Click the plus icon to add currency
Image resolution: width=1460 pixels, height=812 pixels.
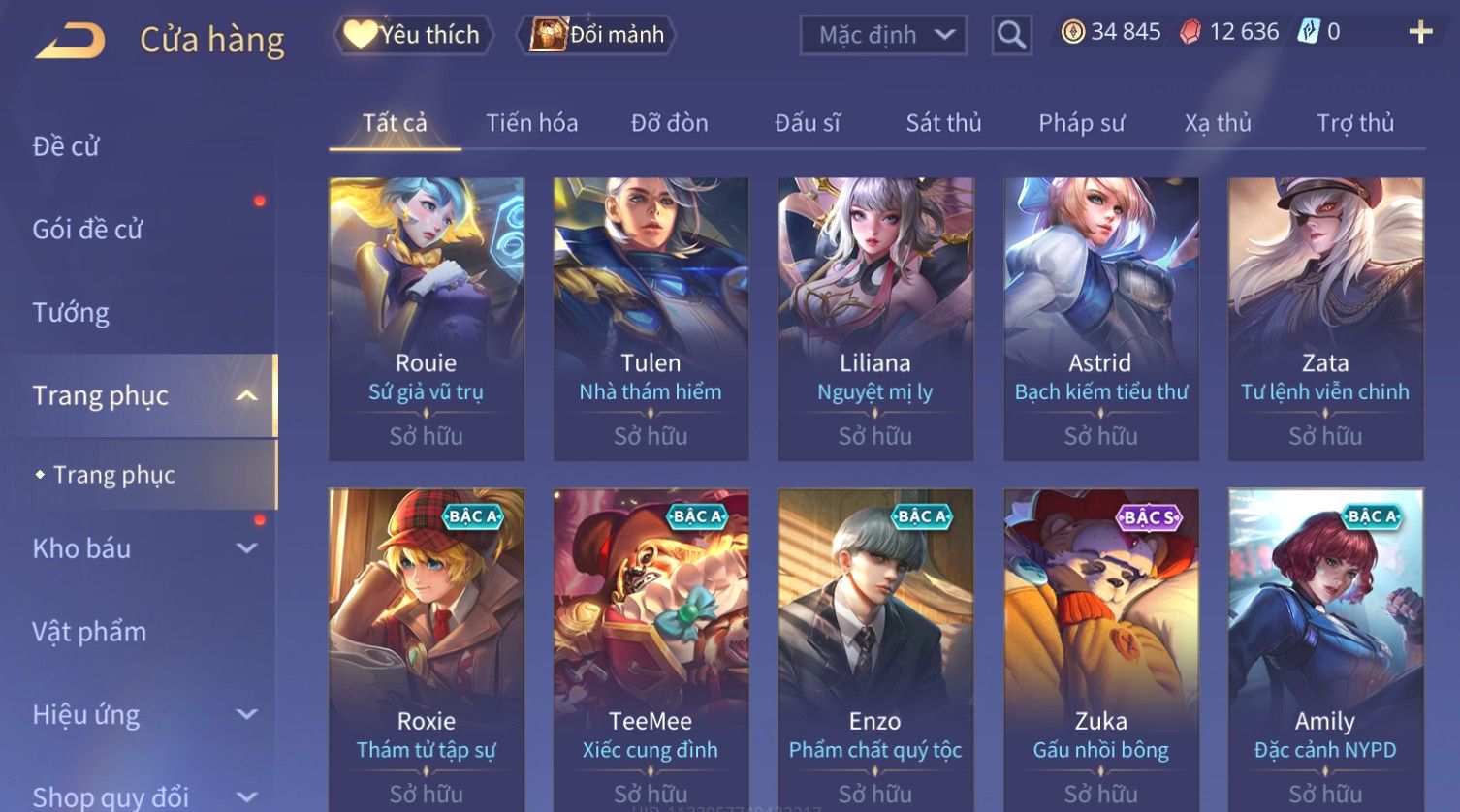(1420, 32)
